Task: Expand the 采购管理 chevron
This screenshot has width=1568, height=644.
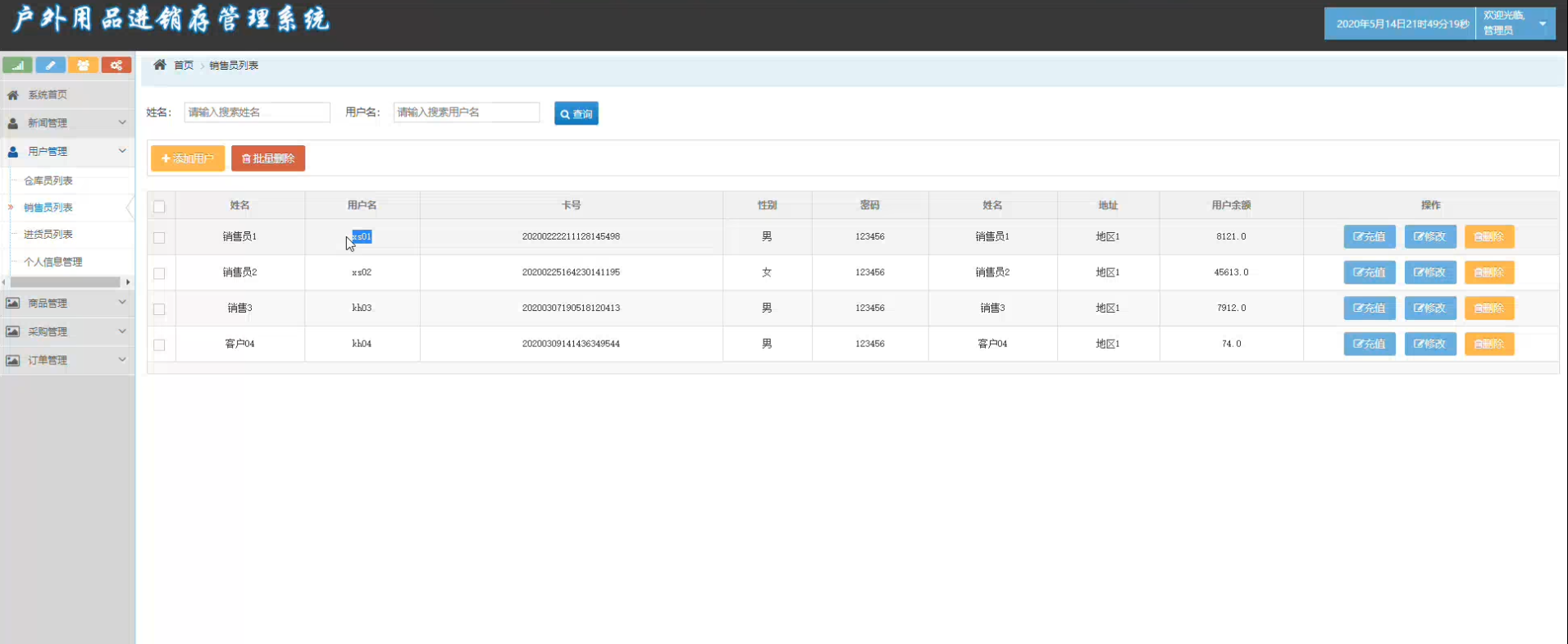Action: pyautogui.click(x=122, y=331)
